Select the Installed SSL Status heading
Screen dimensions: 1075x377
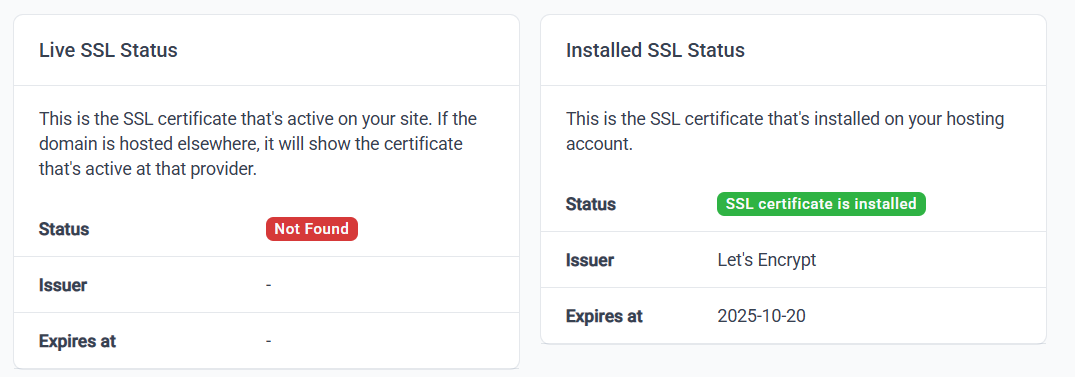pos(655,50)
